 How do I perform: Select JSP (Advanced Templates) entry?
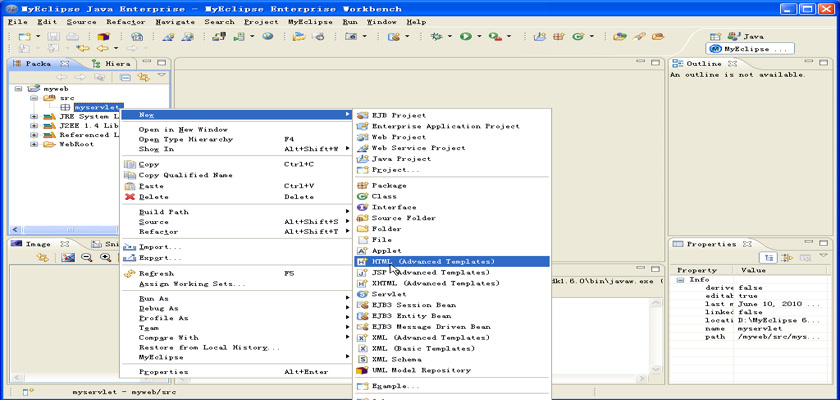pyautogui.click(x=452, y=272)
